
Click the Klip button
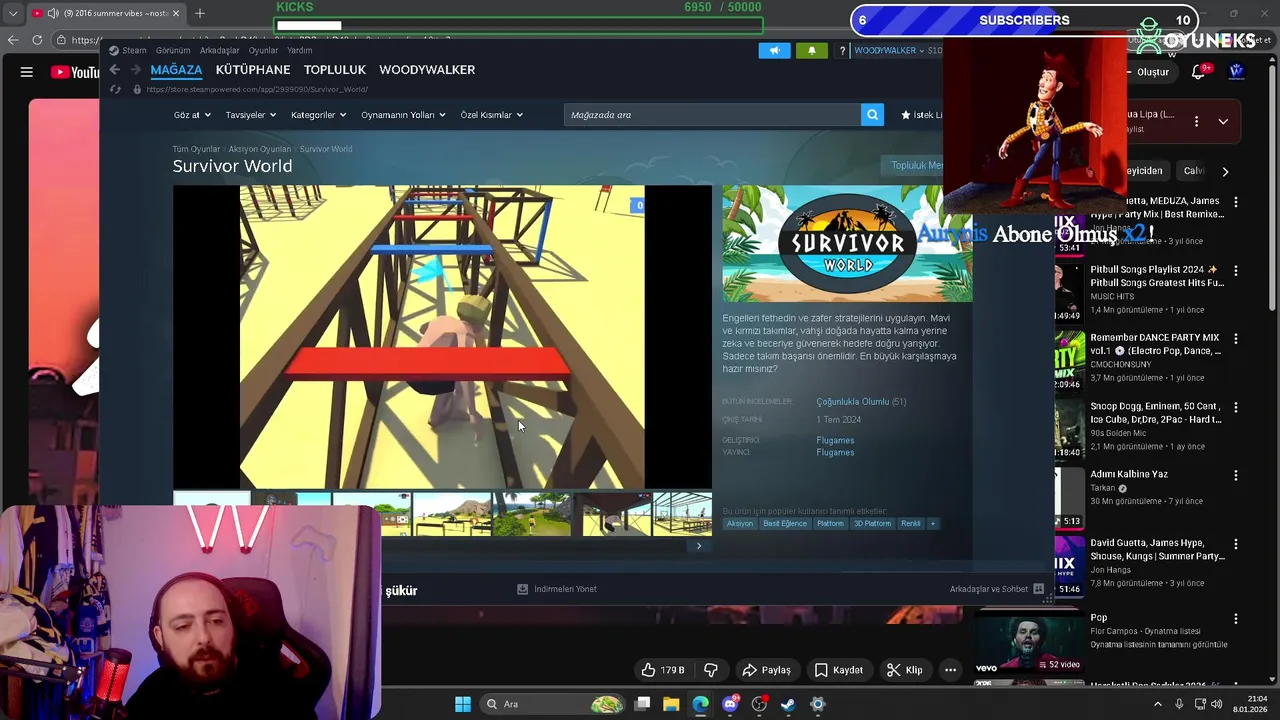pyautogui.click(x=905, y=670)
